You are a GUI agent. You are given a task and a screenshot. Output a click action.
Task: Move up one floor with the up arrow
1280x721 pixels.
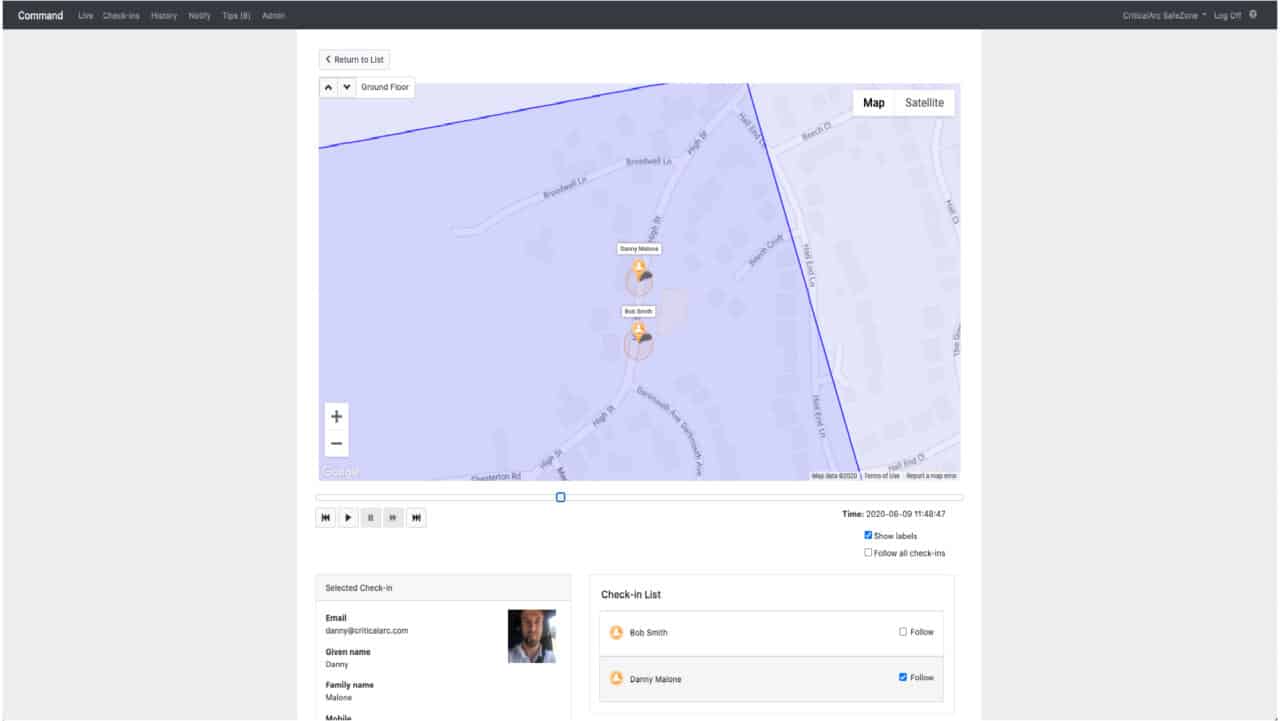(326, 87)
